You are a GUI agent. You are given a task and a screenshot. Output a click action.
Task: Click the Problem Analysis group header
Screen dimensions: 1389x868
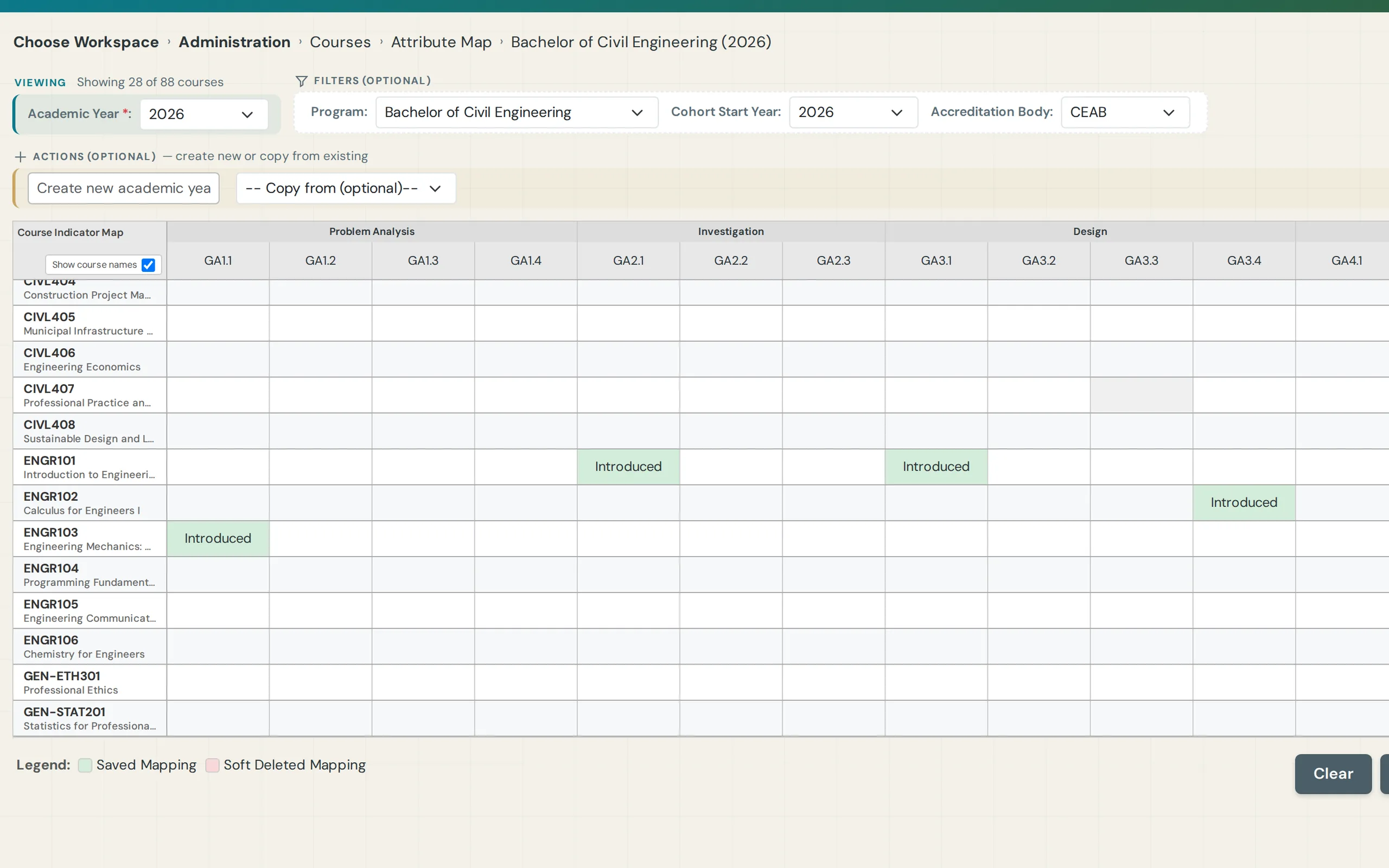pos(372,231)
